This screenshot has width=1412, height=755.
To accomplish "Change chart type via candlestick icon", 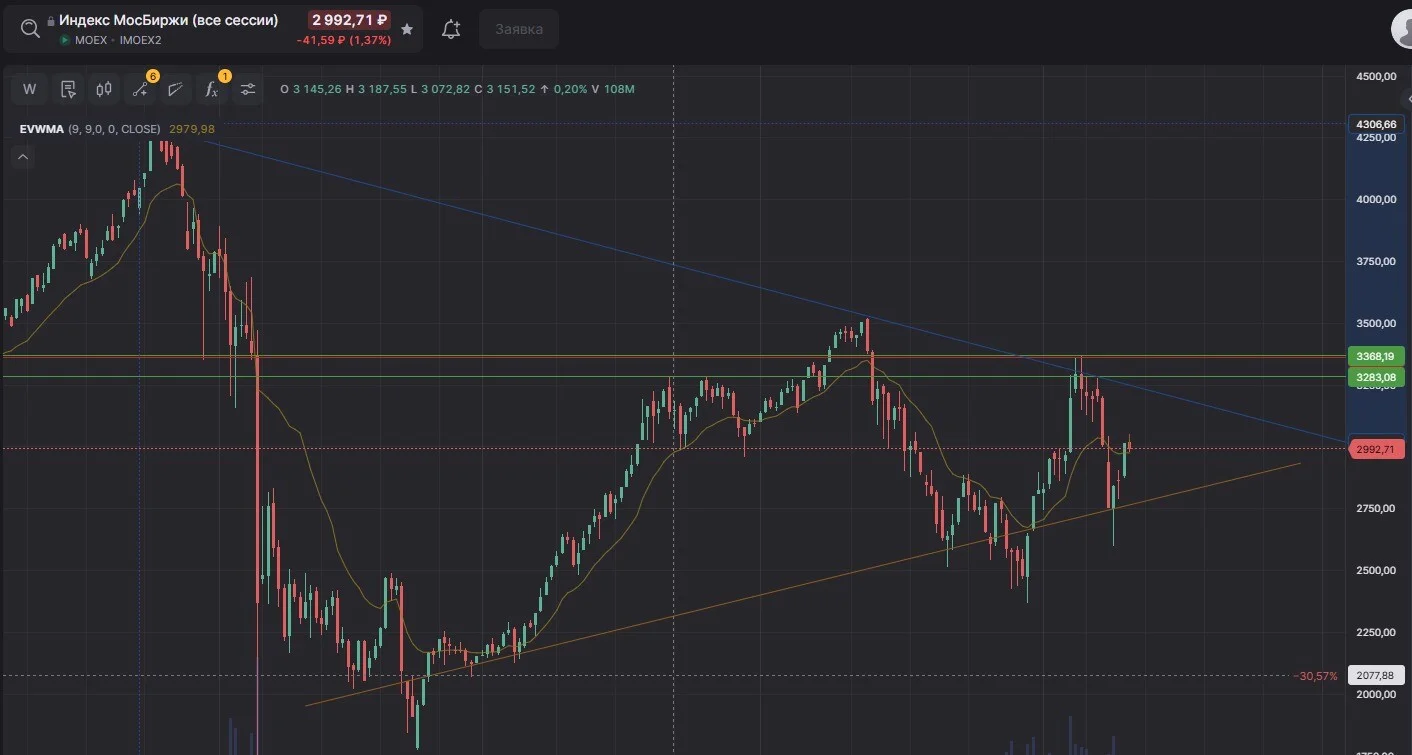I will click(104, 89).
